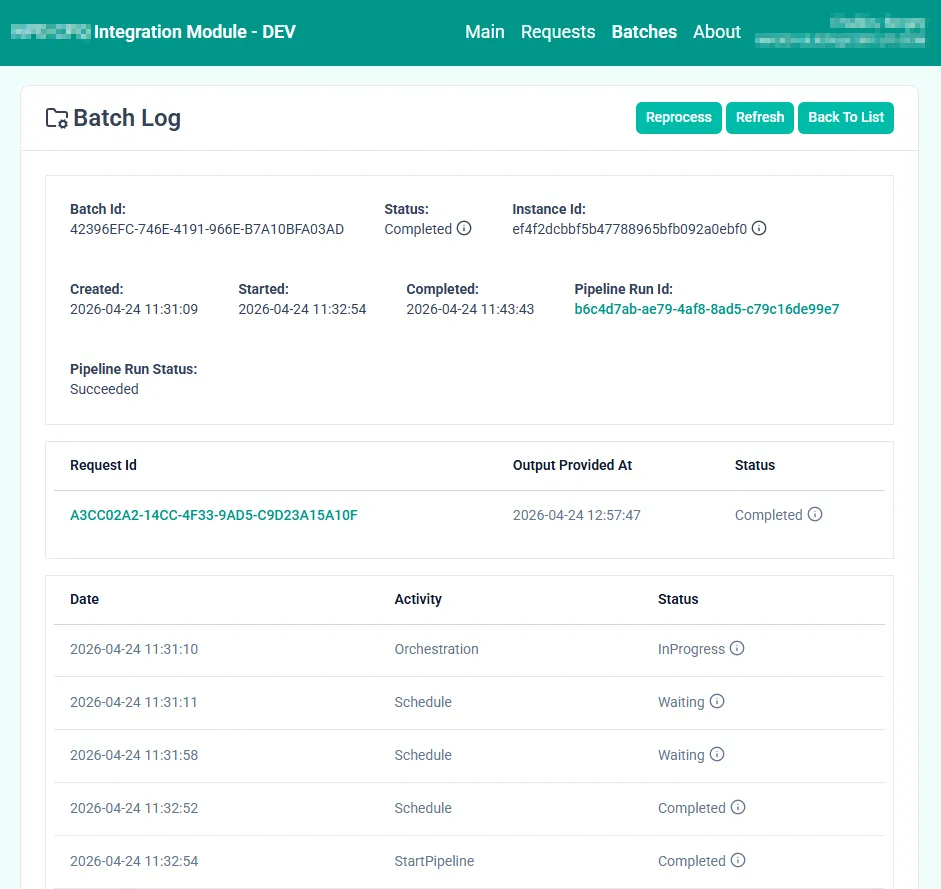Go to the Requests menu item
This screenshot has height=889, width=941.
click(x=558, y=32)
